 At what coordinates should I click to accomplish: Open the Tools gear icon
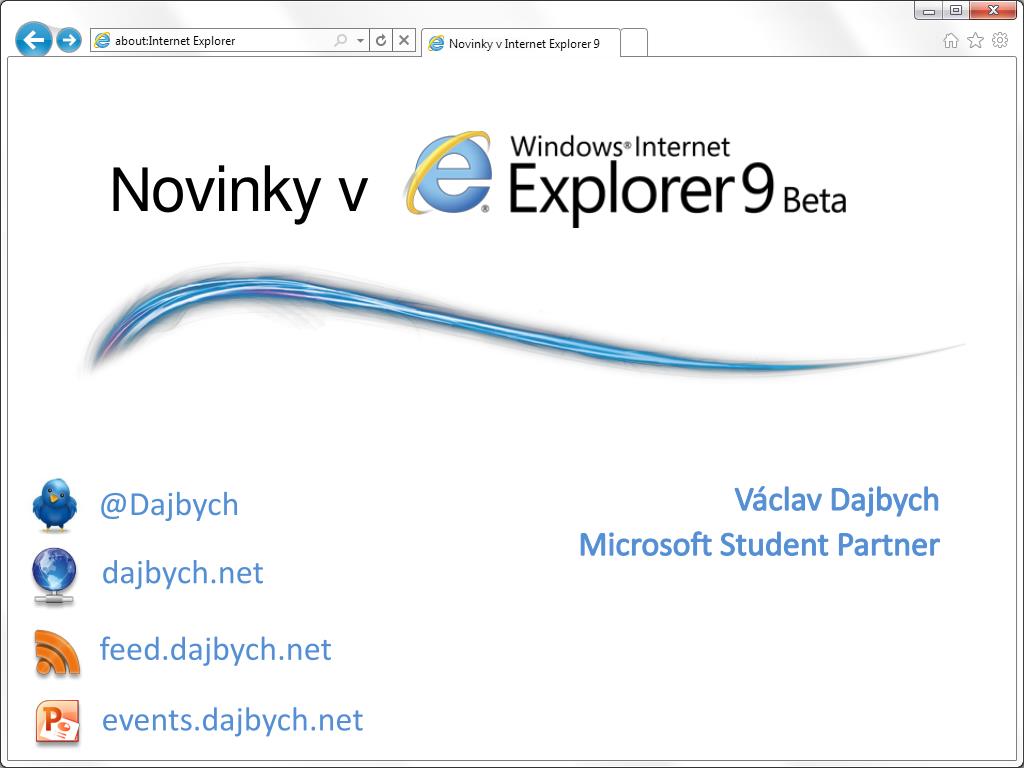(1000, 40)
